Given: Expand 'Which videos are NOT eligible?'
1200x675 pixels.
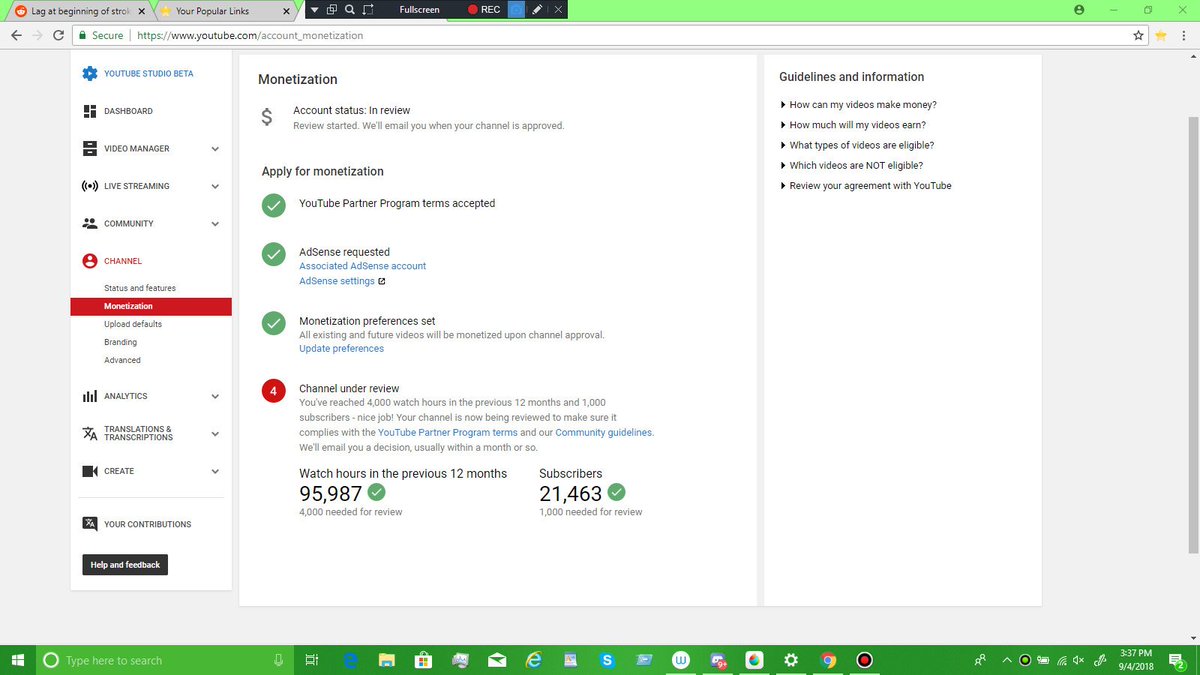Looking at the screenshot, I should pos(851,165).
